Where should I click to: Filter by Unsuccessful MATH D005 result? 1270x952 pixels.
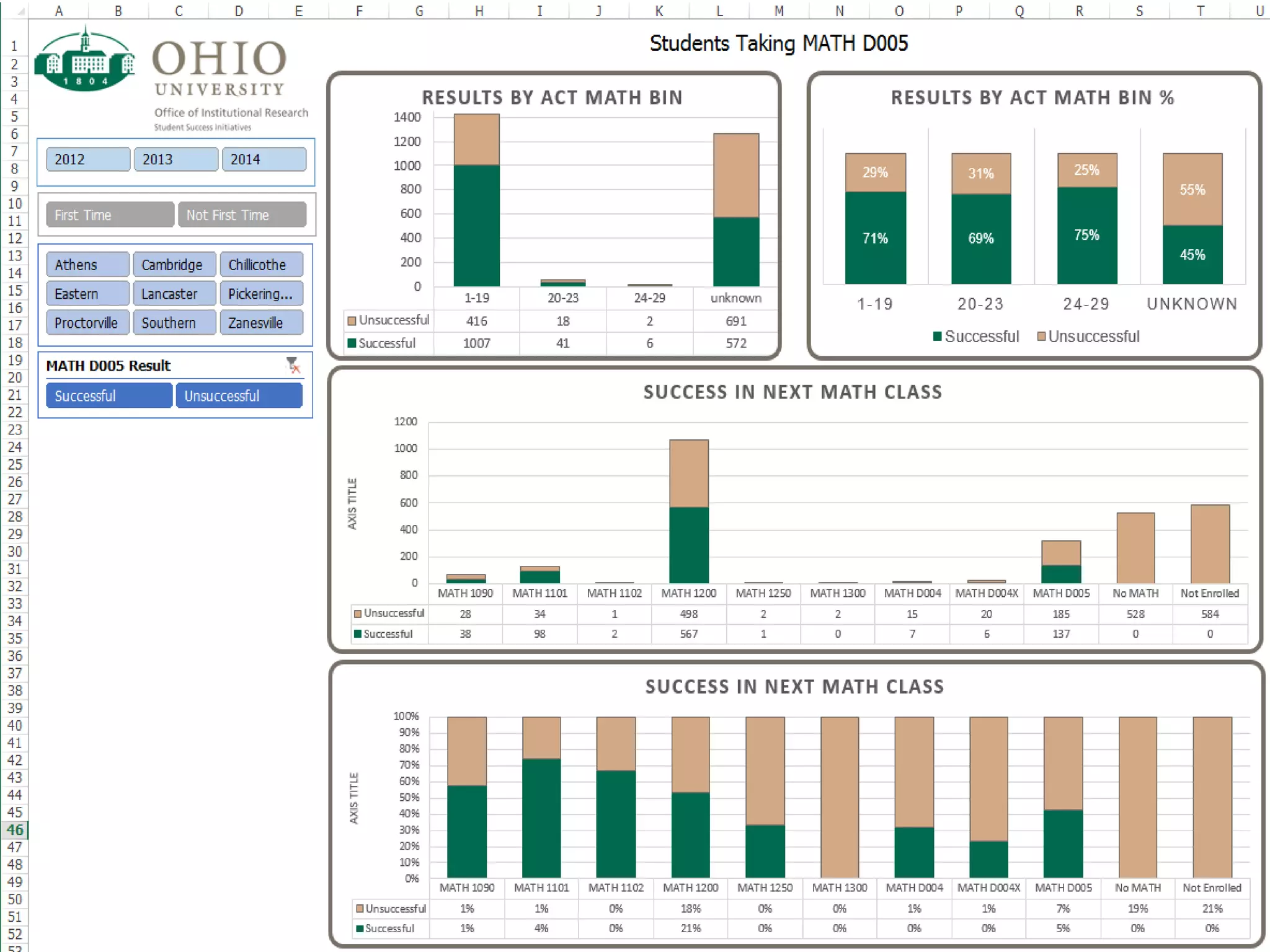(239, 395)
